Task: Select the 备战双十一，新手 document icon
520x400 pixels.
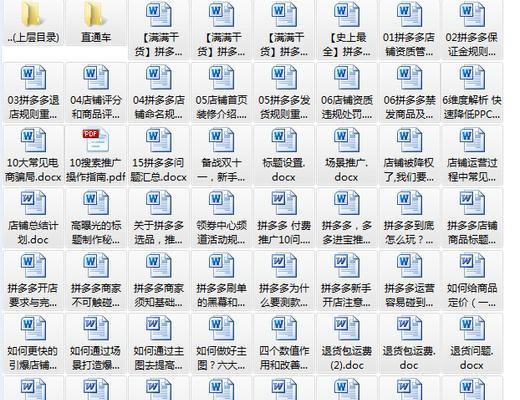Action: pos(221,140)
